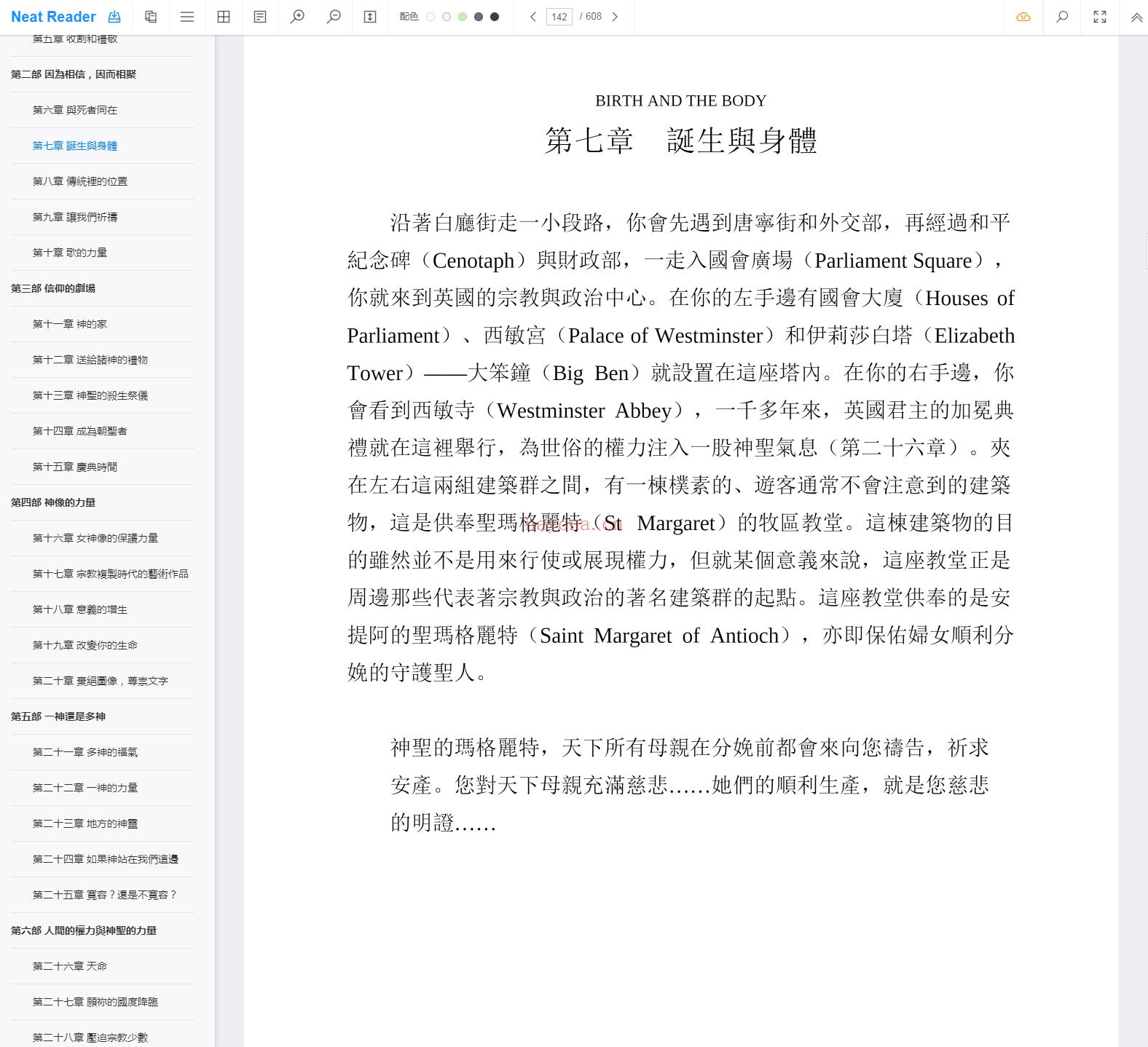Open chapter 第二十二章 一神的力量
This screenshot has width=1148, height=1047.
click(x=85, y=788)
